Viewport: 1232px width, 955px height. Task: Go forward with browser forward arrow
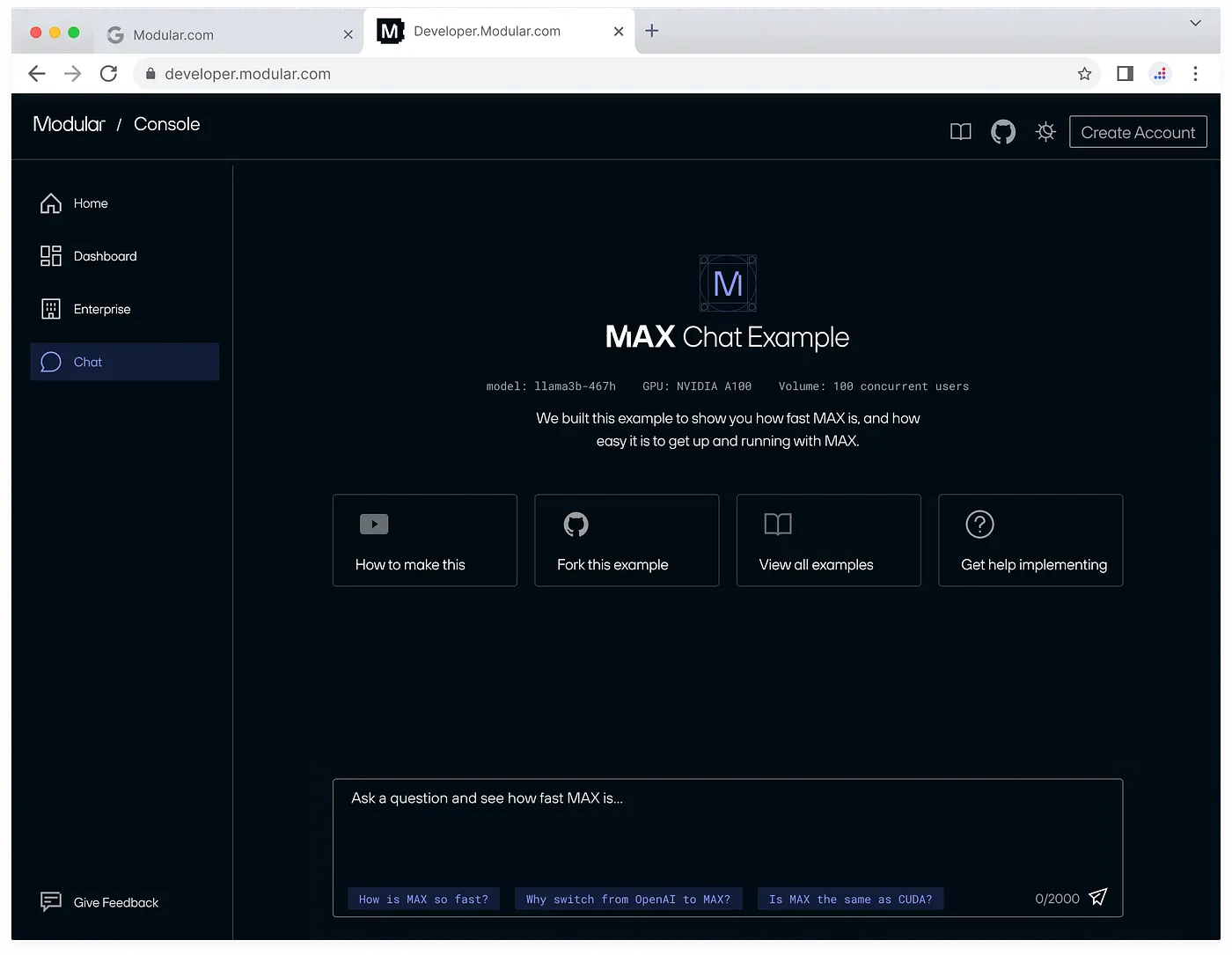(x=72, y=74)
